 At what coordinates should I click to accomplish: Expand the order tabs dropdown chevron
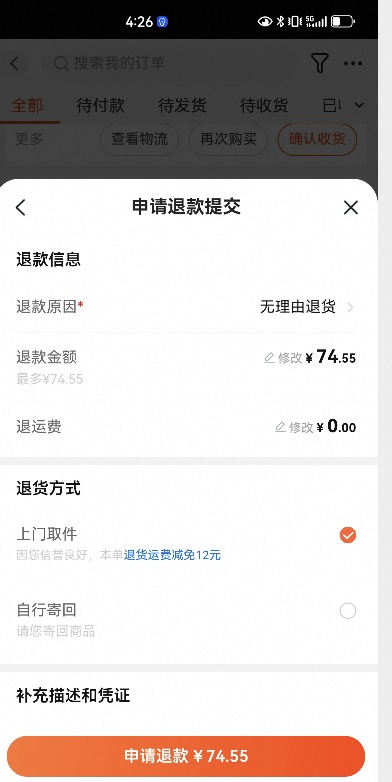point(359,105)
